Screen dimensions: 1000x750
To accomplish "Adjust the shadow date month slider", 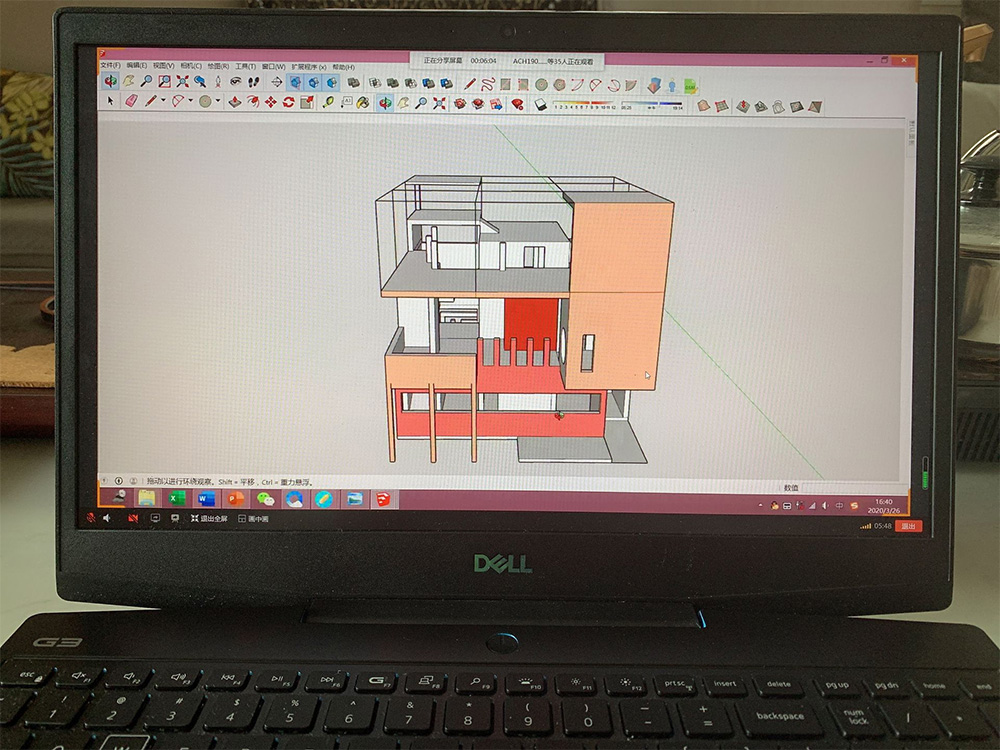I will 580,104.
